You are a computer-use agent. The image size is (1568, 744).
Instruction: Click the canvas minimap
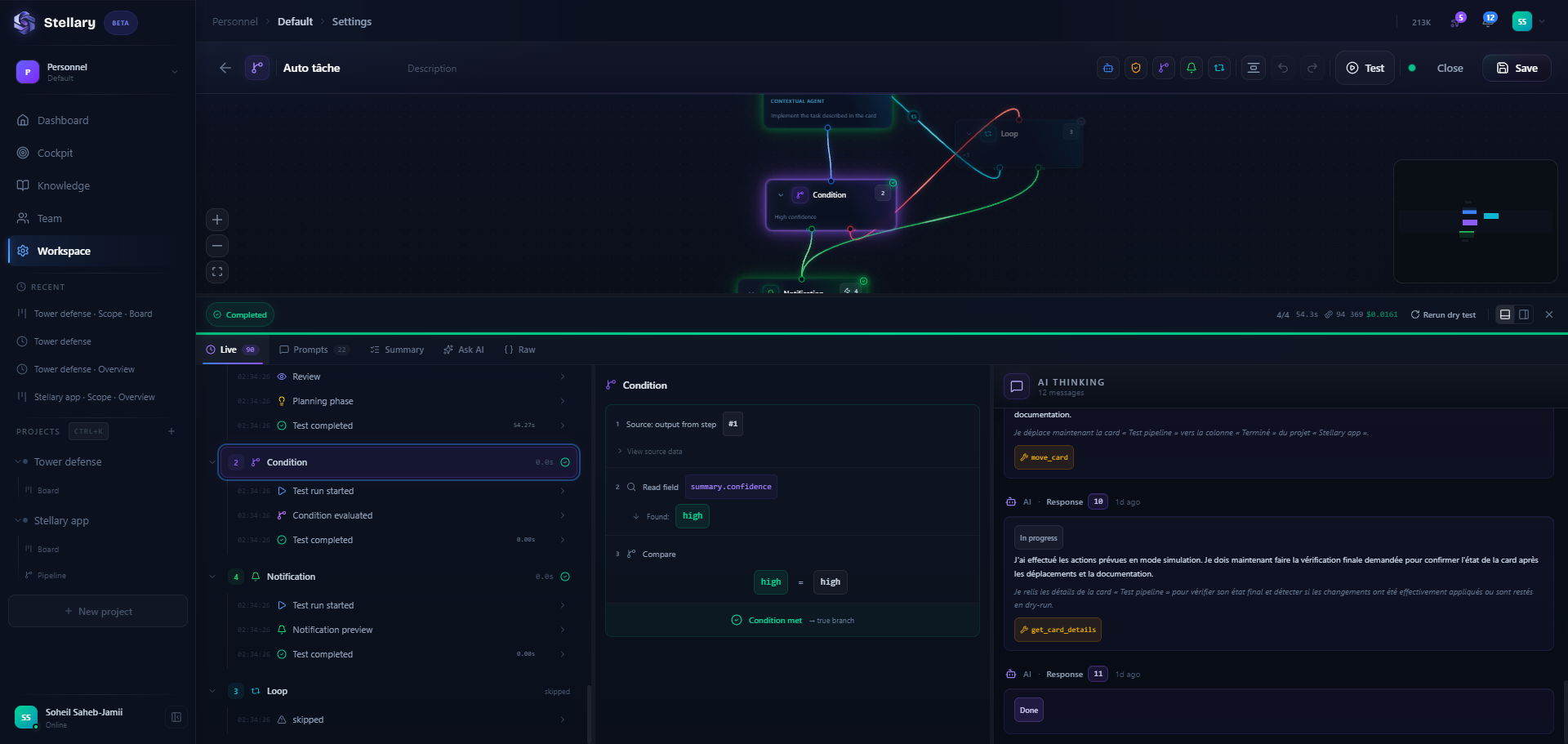click(1475, 221)
